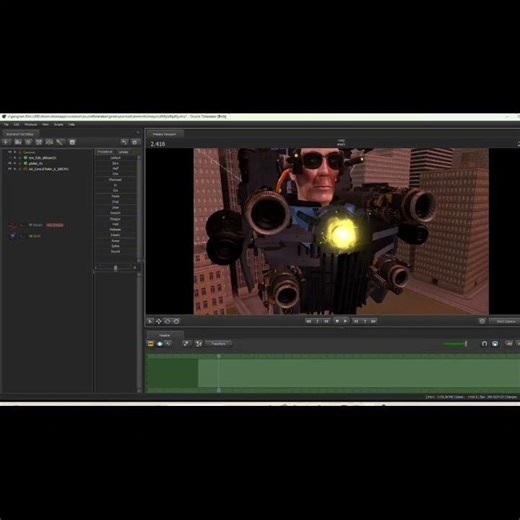The width and height of the screenshot is (520, 520).
Task: Open the Edit menu
Action: [16, 124]
